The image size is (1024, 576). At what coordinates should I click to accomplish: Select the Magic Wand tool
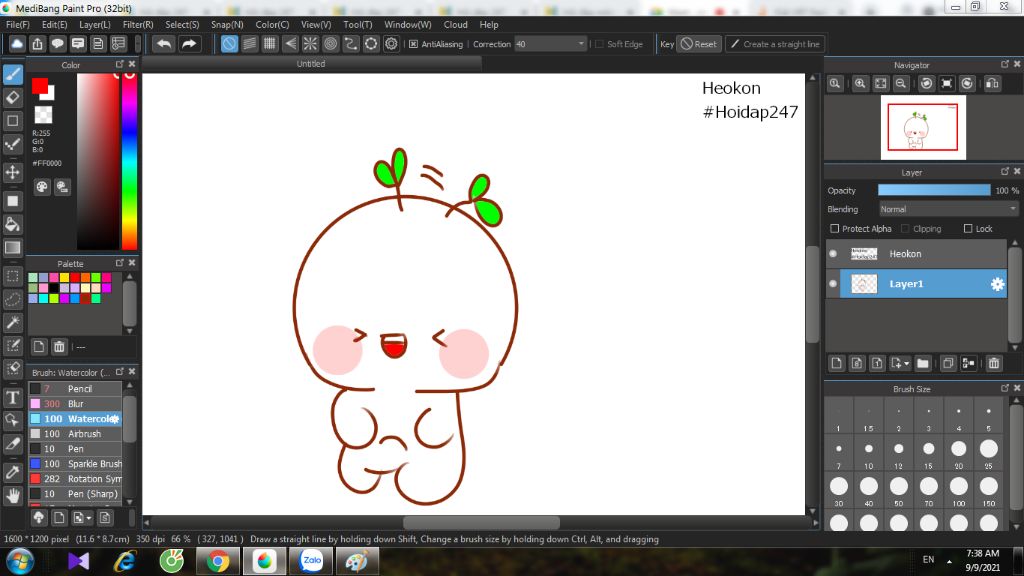click(13, 323)
